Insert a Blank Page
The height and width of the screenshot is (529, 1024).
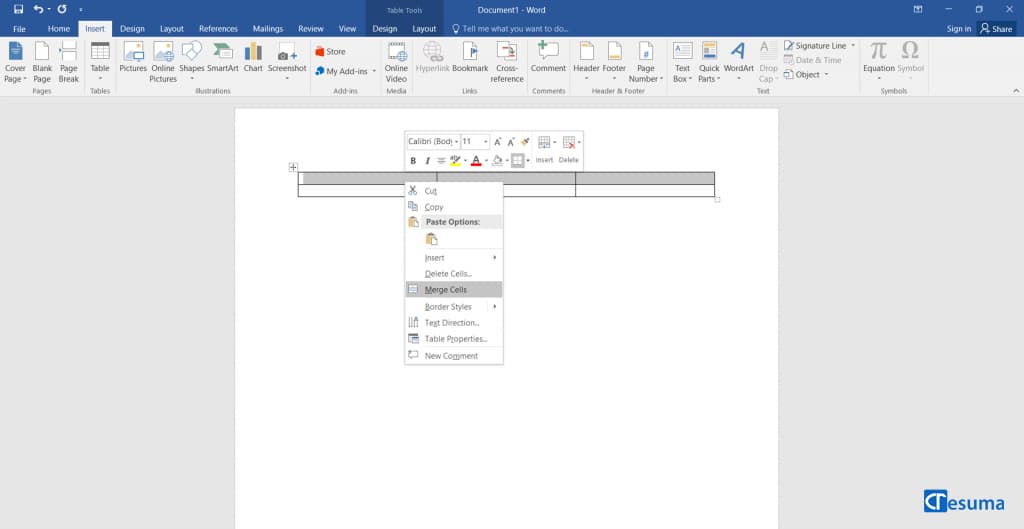click(42, 62)
